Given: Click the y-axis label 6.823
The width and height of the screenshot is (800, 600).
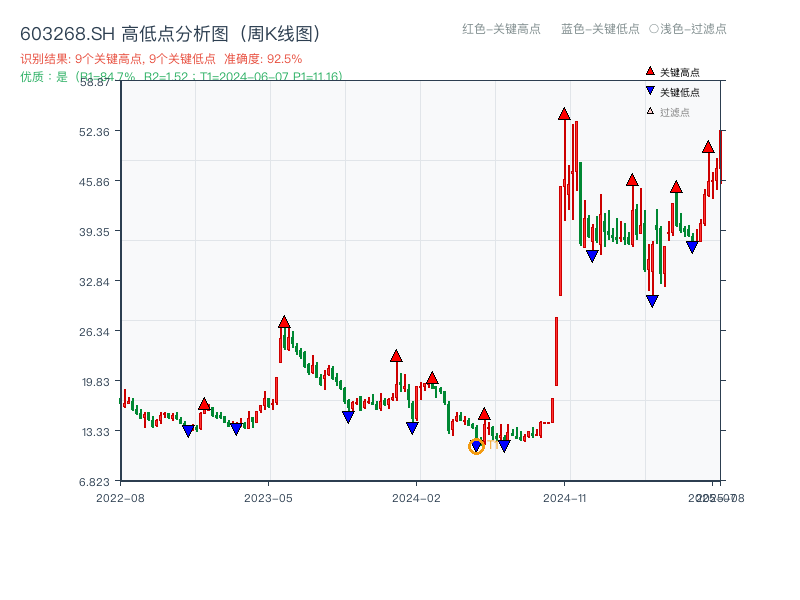Looking at the screenshot, I should click(x=94, y=482).
